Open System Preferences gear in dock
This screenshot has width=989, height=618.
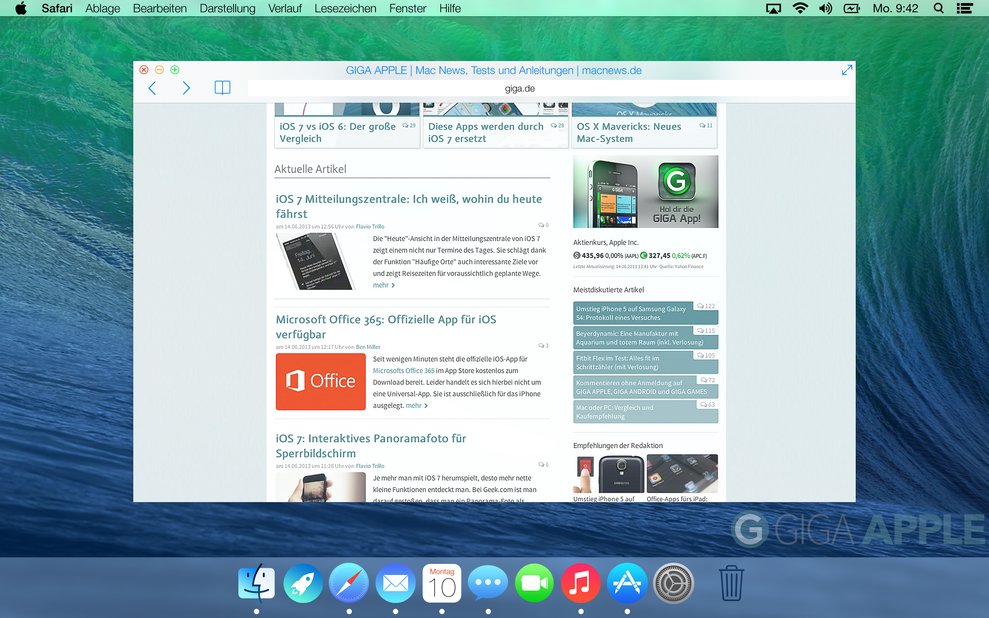tap(674, 583)
